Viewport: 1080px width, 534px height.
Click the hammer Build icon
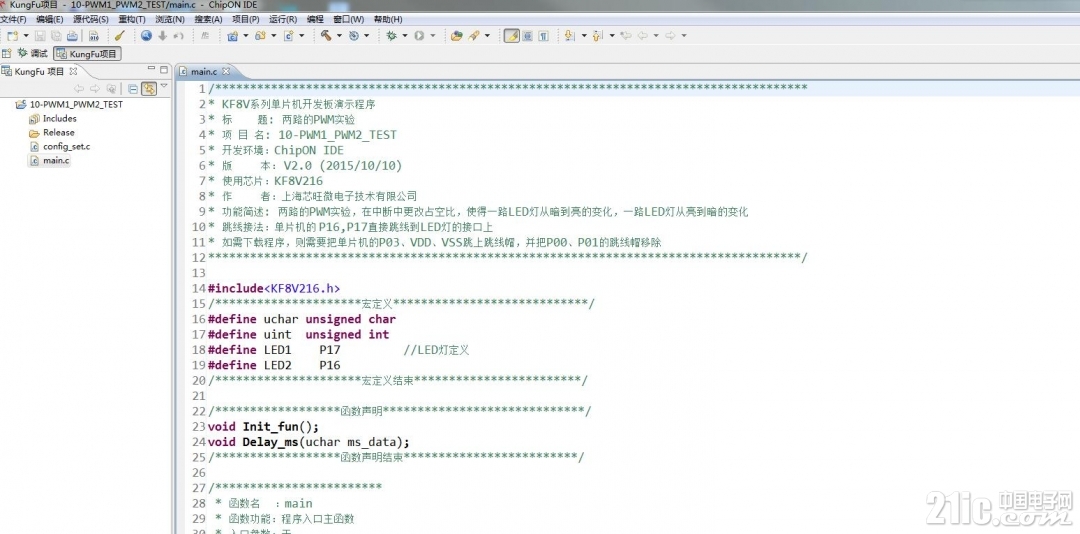pyautogui.click(x=326, y=36)
